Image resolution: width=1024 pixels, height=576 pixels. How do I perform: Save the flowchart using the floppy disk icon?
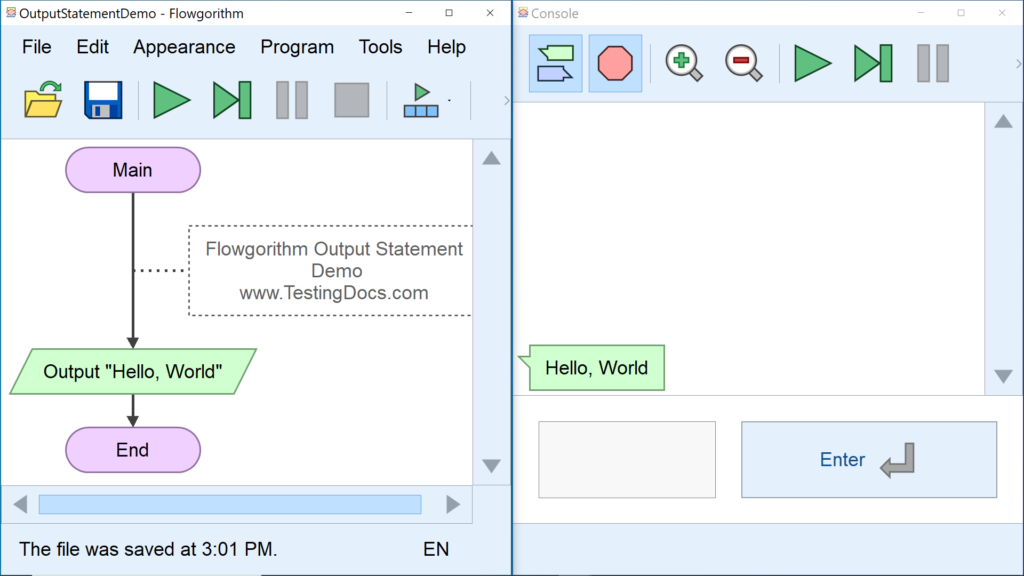[x=103, y=100]
